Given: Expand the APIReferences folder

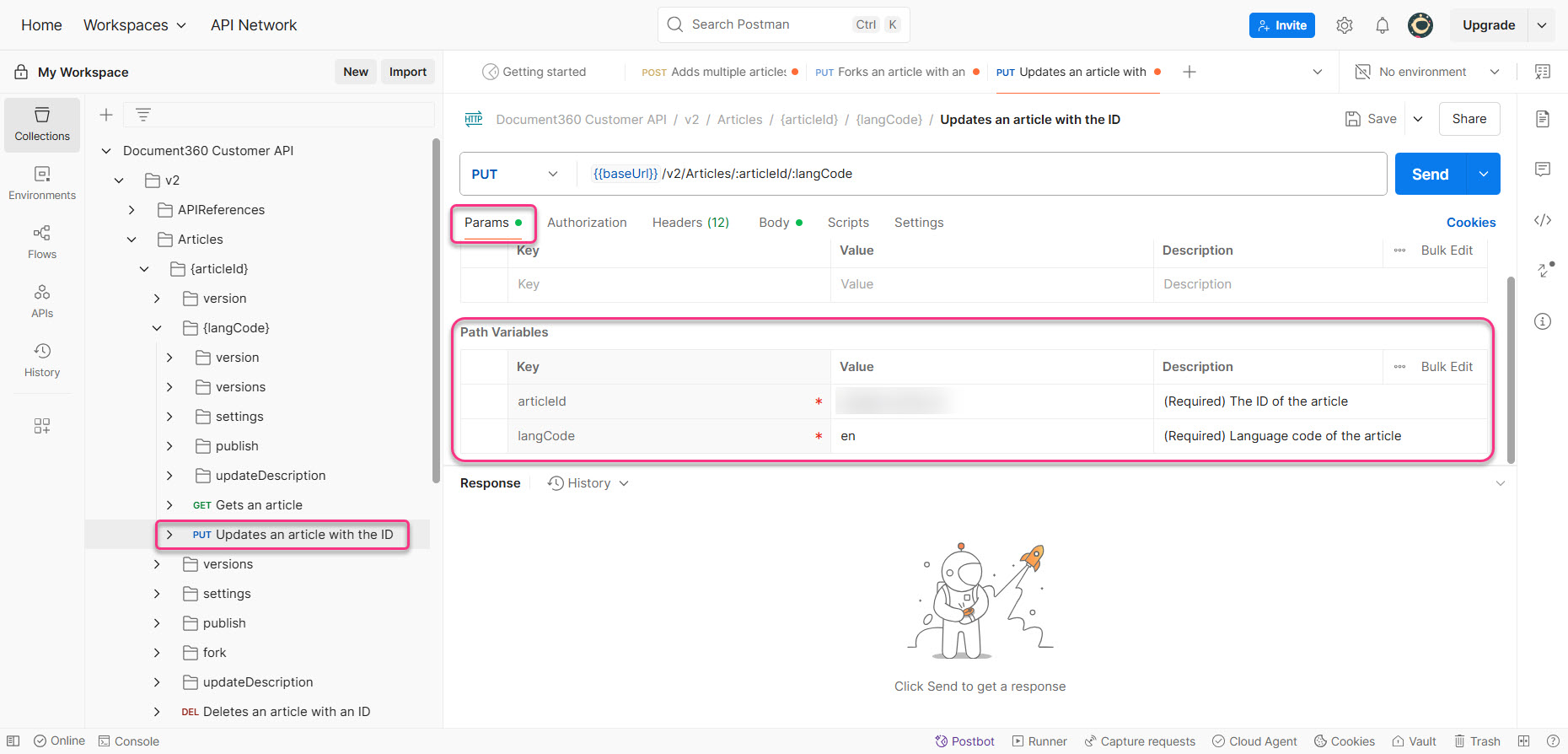Looking at the screenshot, I should (132, 210).
